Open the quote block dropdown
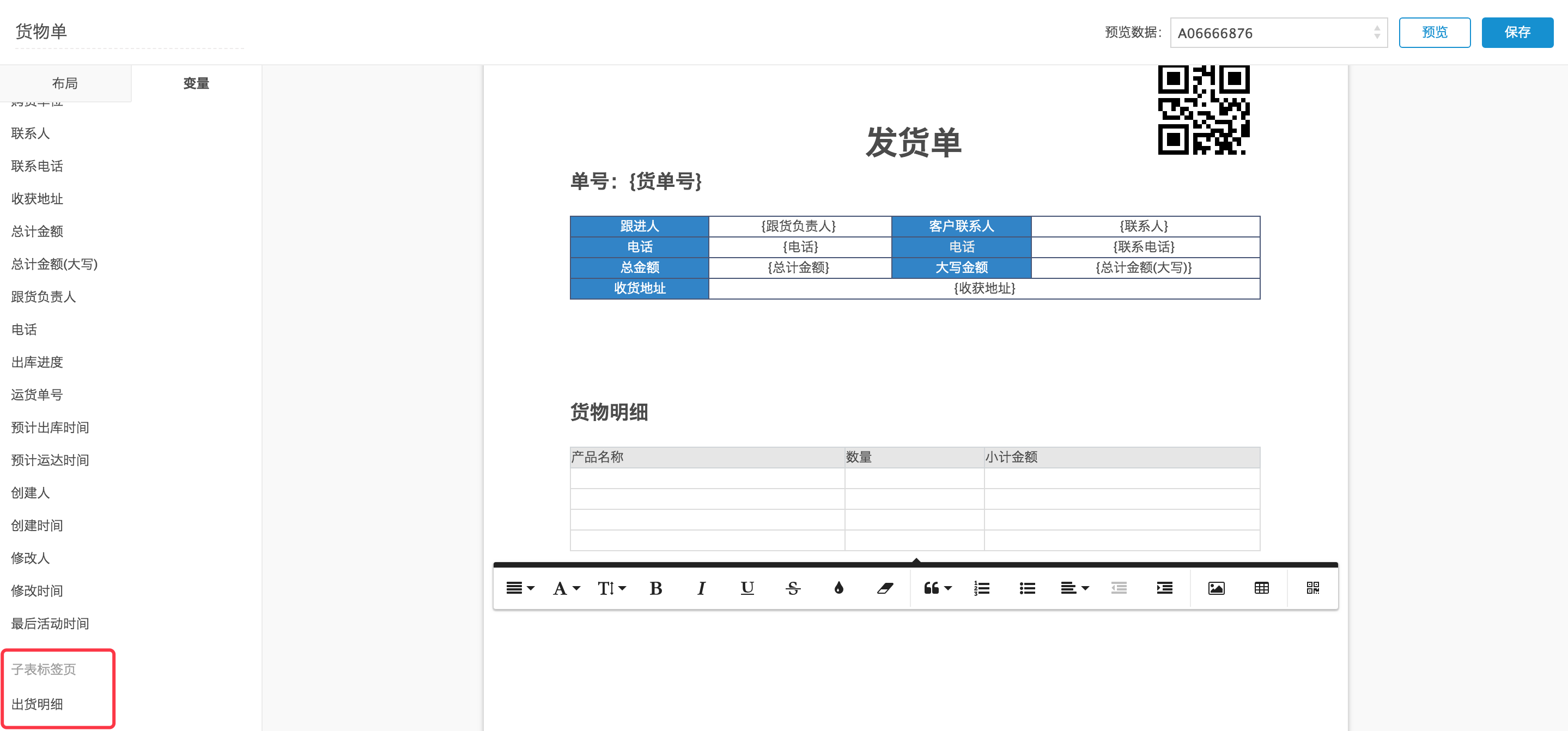This screenshot has height=731, width=1568. click(x=938, y=588)
